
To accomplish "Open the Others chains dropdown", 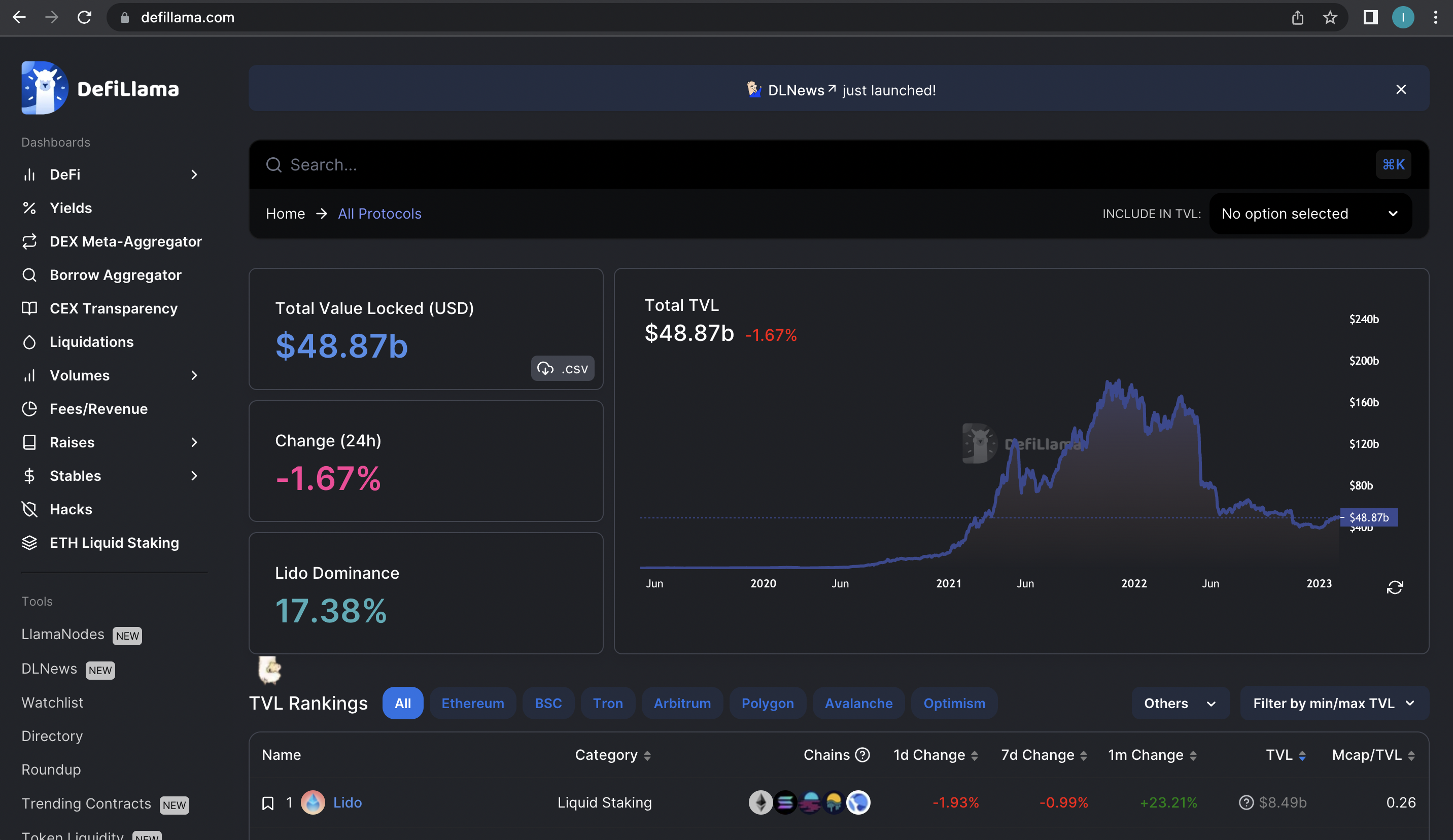I will coord(1180,704).
